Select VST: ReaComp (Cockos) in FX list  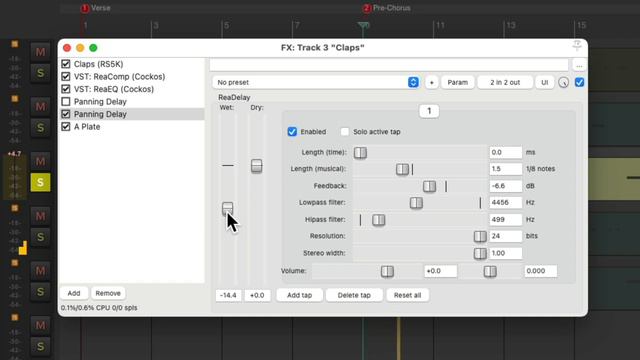120,76
